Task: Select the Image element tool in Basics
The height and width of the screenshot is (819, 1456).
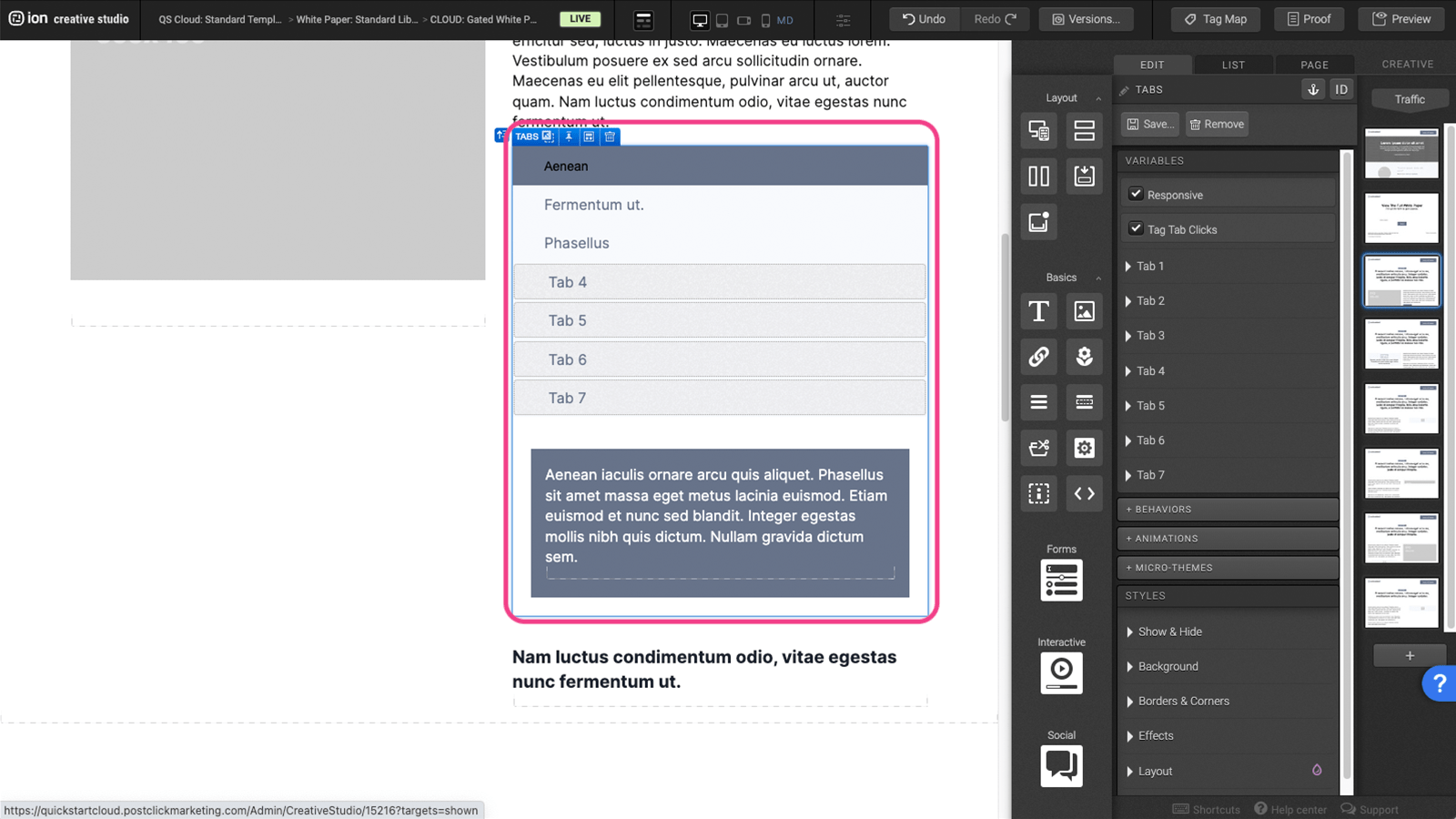Action: click(1084, 311)
